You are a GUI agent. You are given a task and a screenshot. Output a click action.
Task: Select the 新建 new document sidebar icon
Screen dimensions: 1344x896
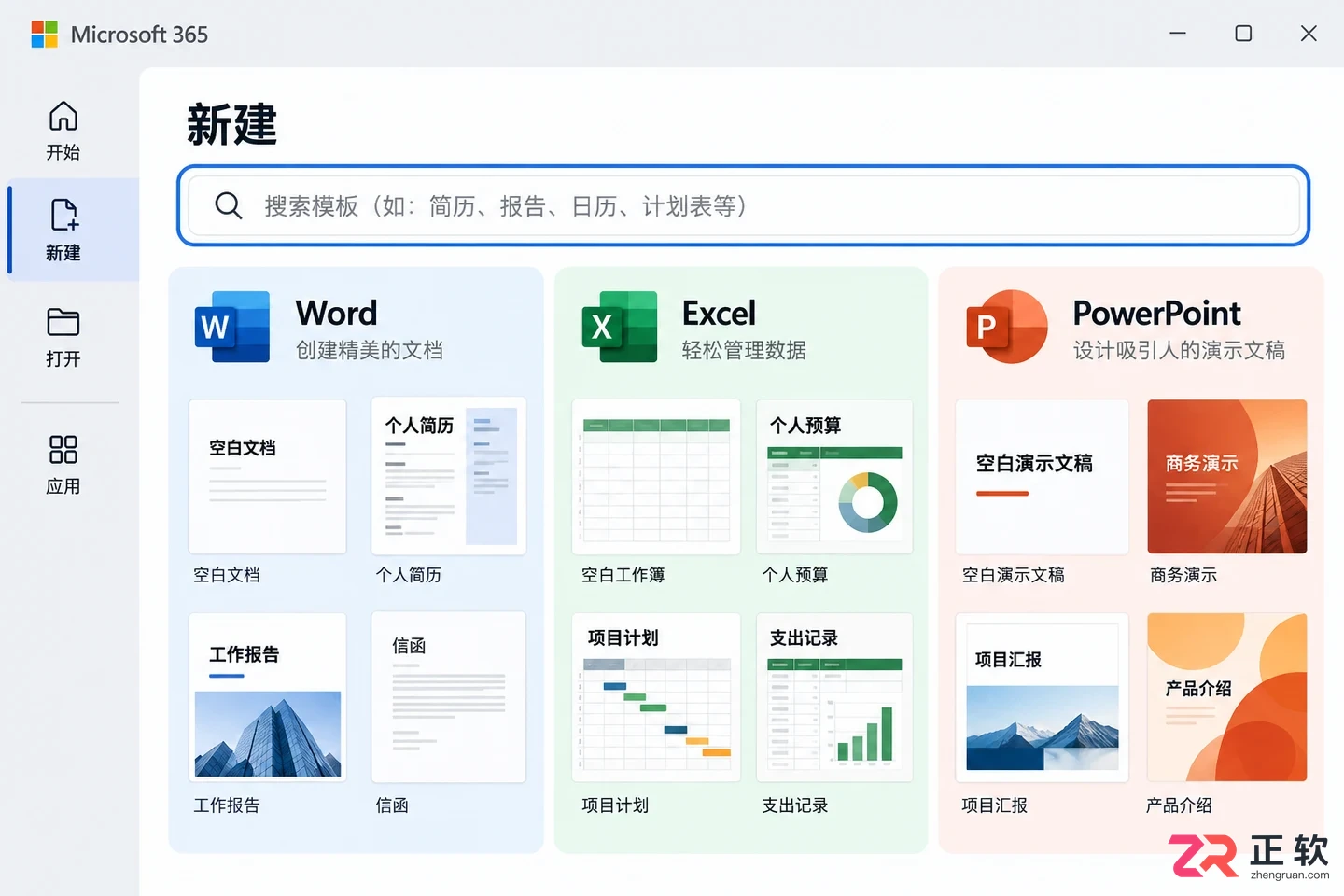tap(63, 215)
